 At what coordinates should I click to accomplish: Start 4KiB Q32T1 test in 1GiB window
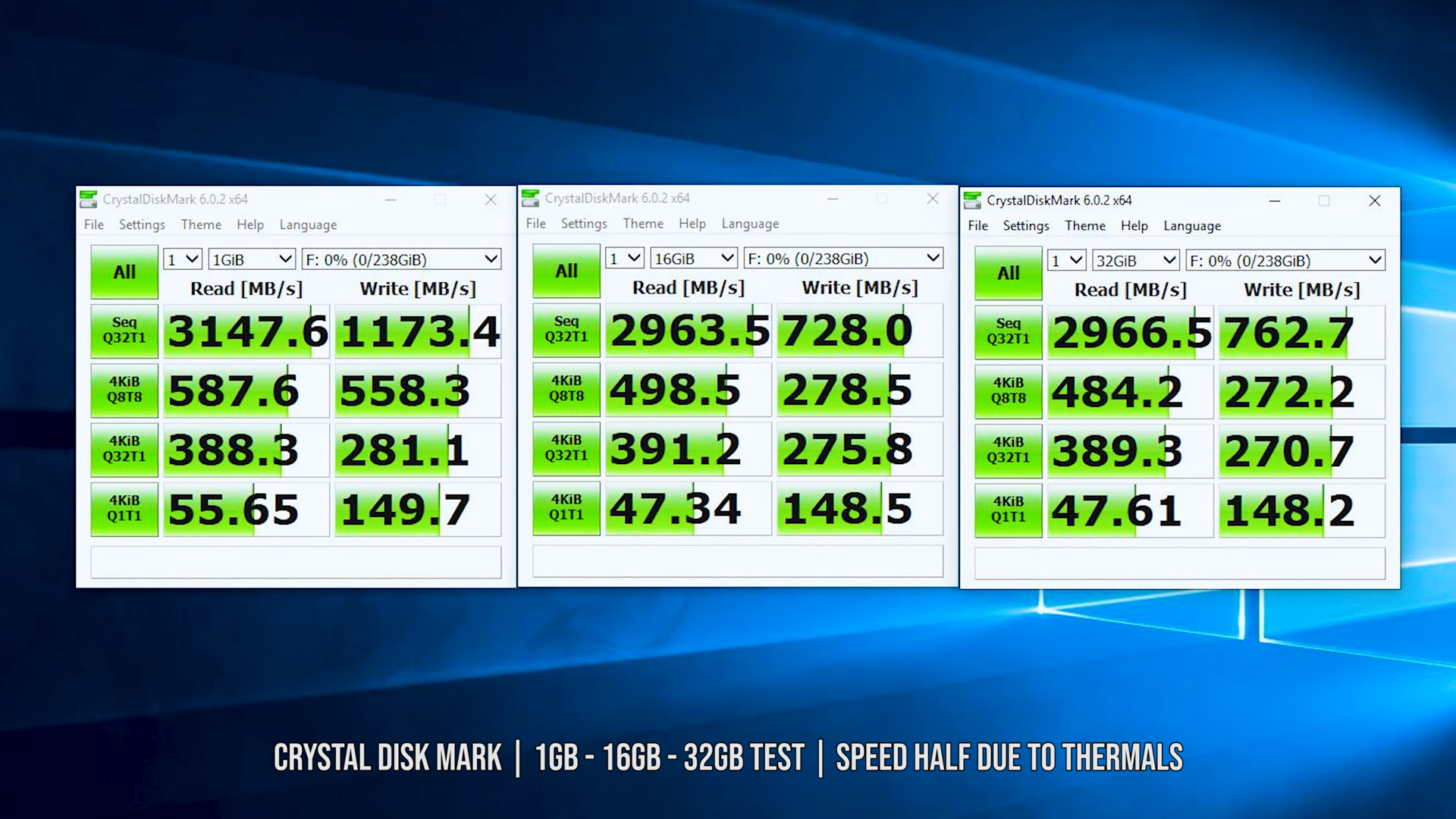(x=124, y=449)
